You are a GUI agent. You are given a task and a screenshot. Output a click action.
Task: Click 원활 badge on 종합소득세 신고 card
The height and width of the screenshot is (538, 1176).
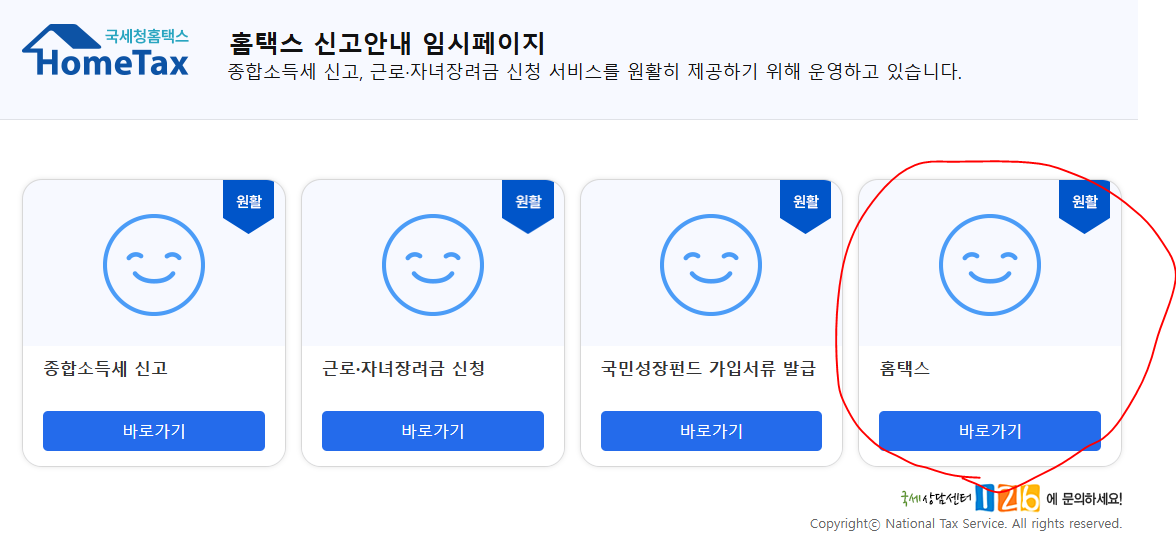(x=248, y=206)
